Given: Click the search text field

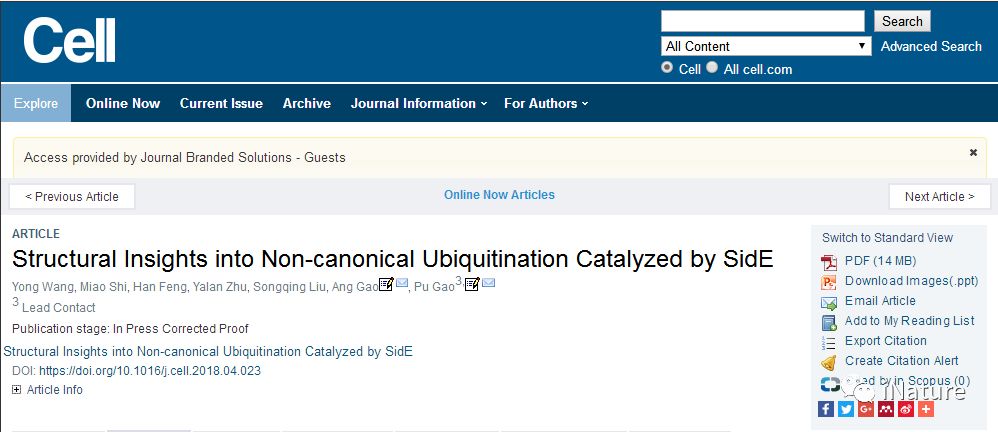Looking at the screenshot, I should pyautogui.click(x=763, y=21).
